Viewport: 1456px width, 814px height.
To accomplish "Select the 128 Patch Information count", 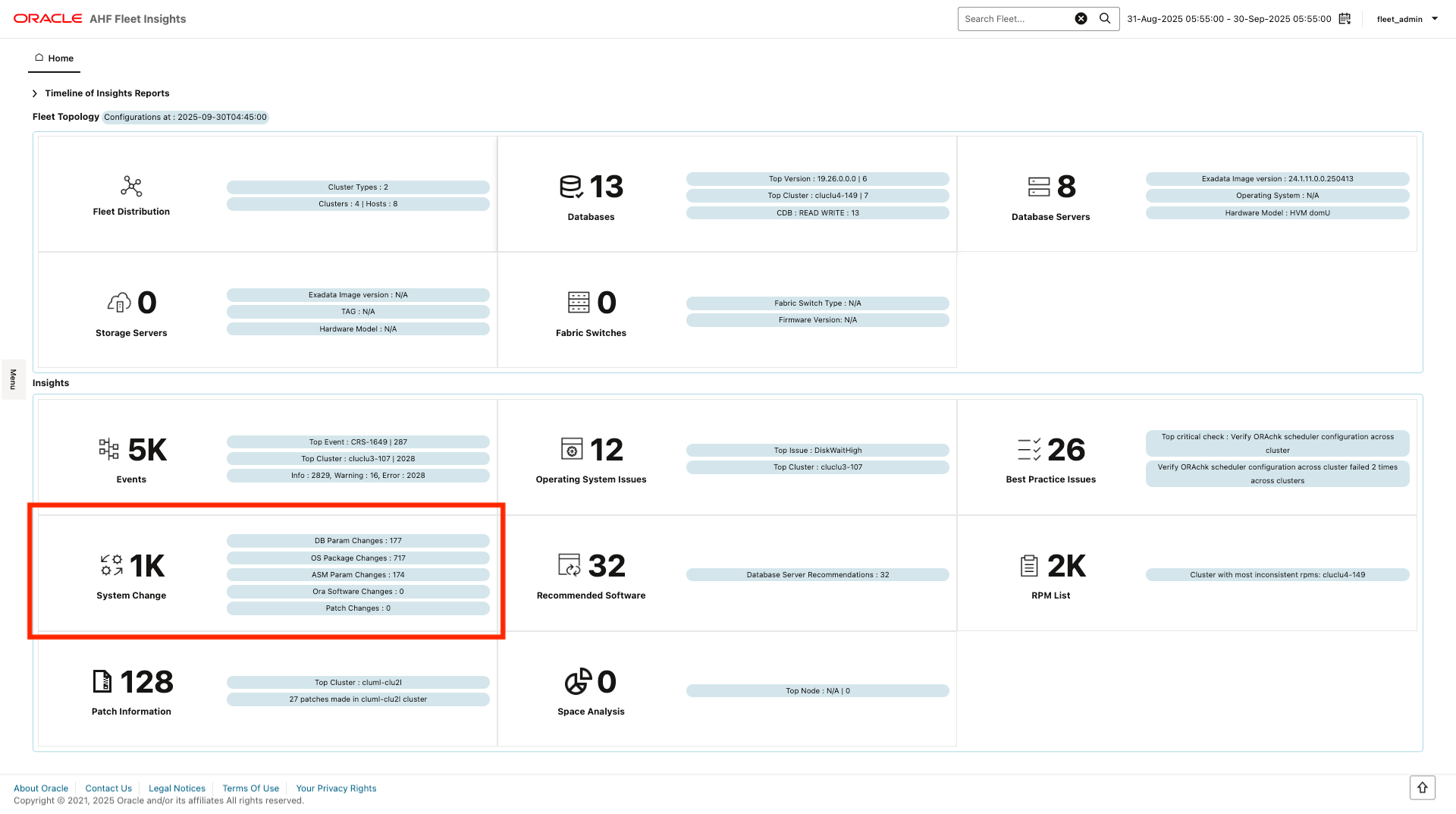I will [146, 682].
